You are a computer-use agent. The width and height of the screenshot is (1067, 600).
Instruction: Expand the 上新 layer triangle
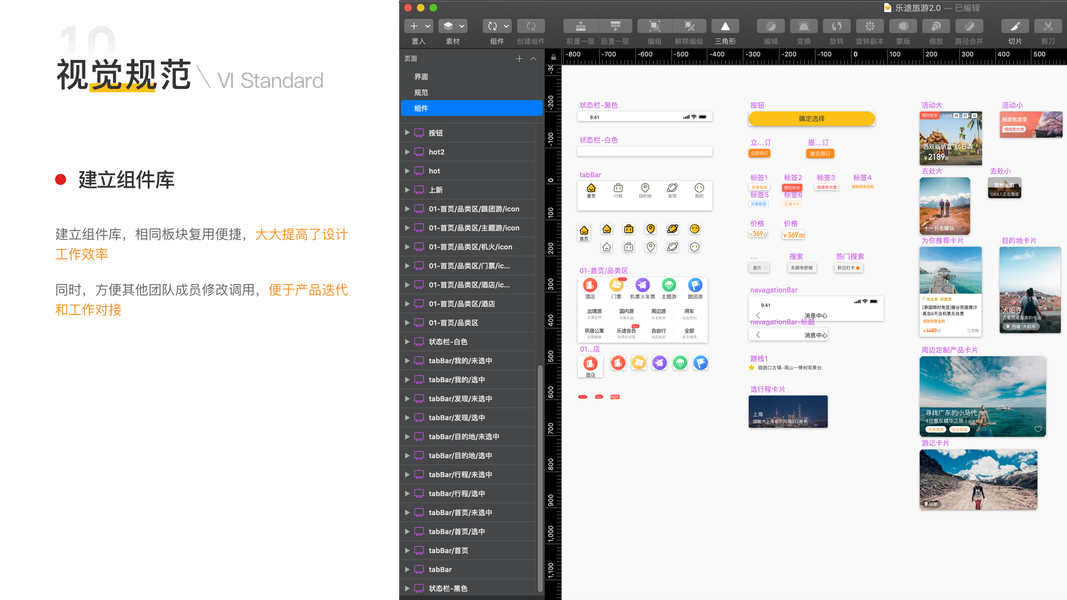pos(407,190)
